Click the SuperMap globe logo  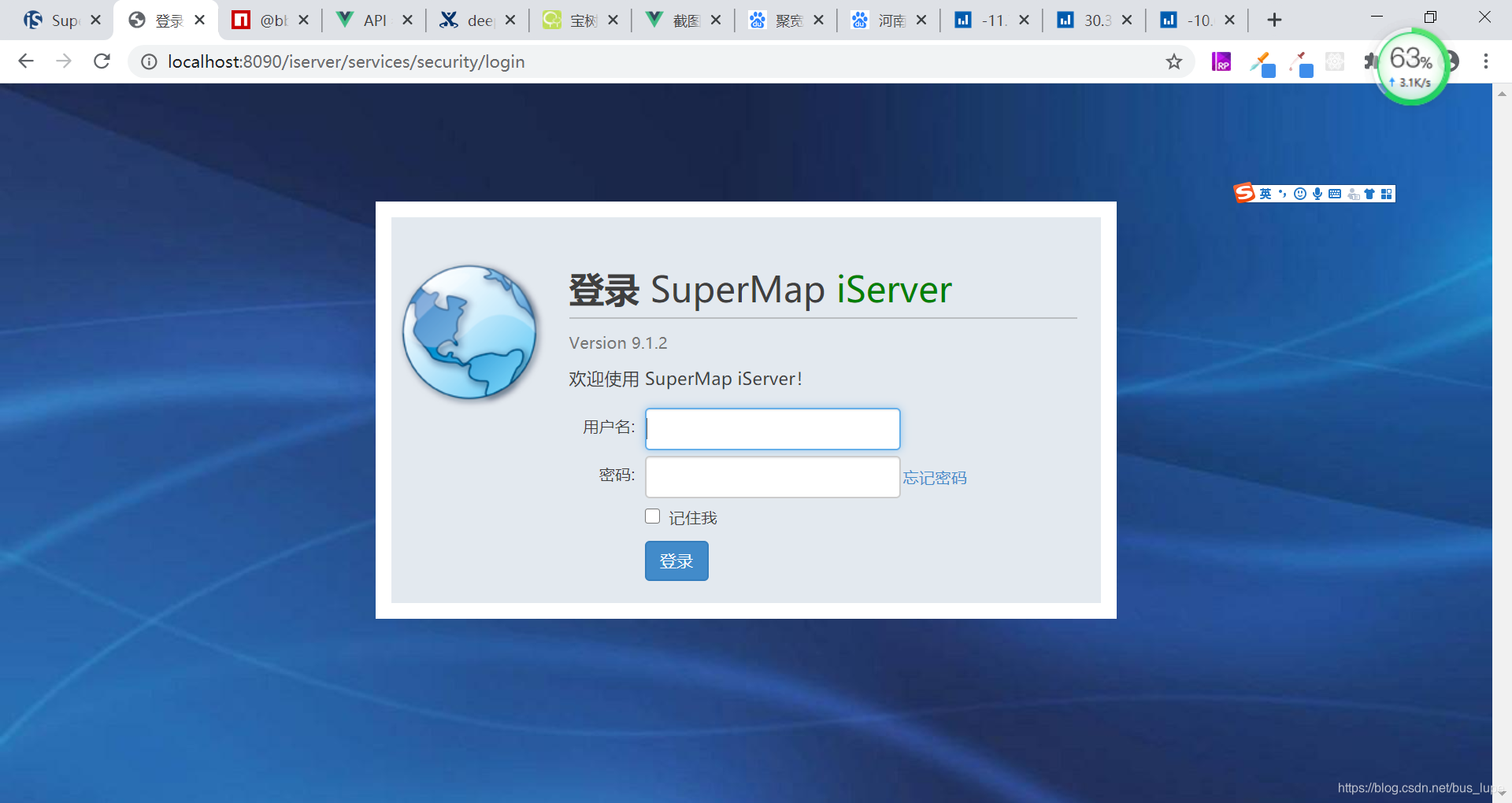tap(470, 331)
